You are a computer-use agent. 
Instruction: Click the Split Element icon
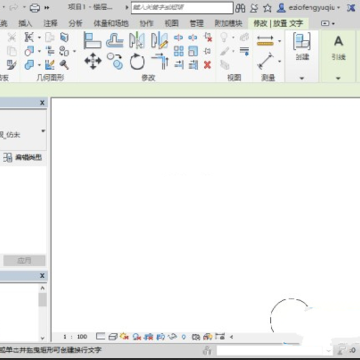tap(179, 38)
